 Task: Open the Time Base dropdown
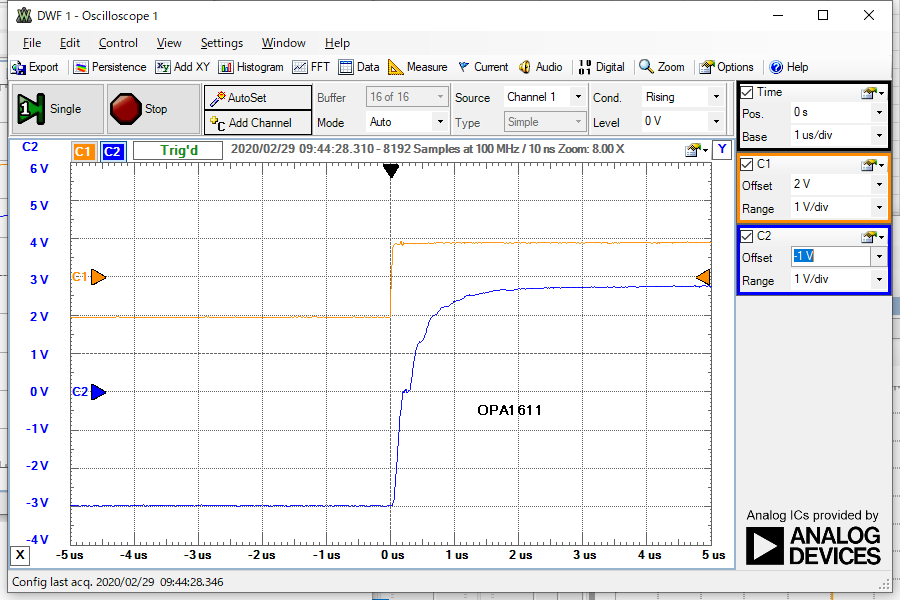point(879,136)
